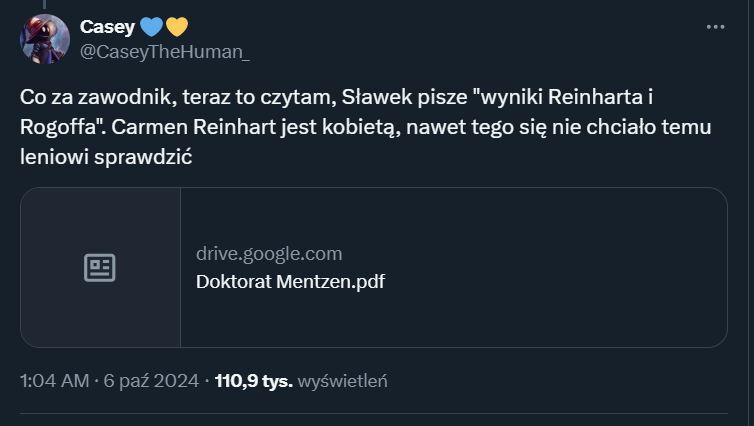Open the @CaseyTheHuman_ handle link
The width and height of the screenshot is (754, 426).
[164, 52]
